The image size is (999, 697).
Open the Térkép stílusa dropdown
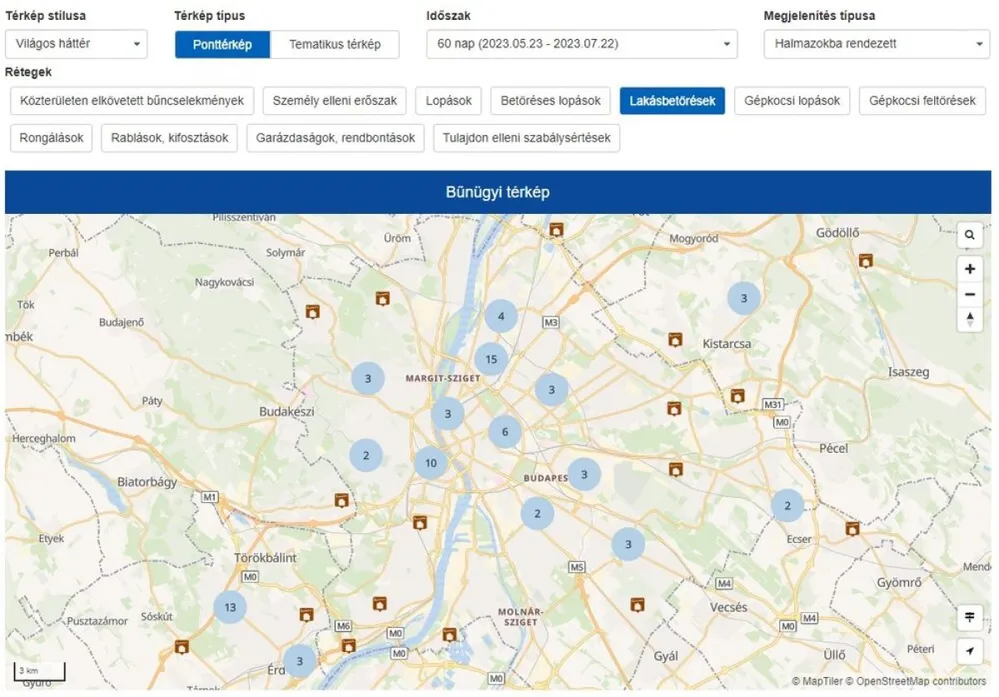[x=76, y=44]
